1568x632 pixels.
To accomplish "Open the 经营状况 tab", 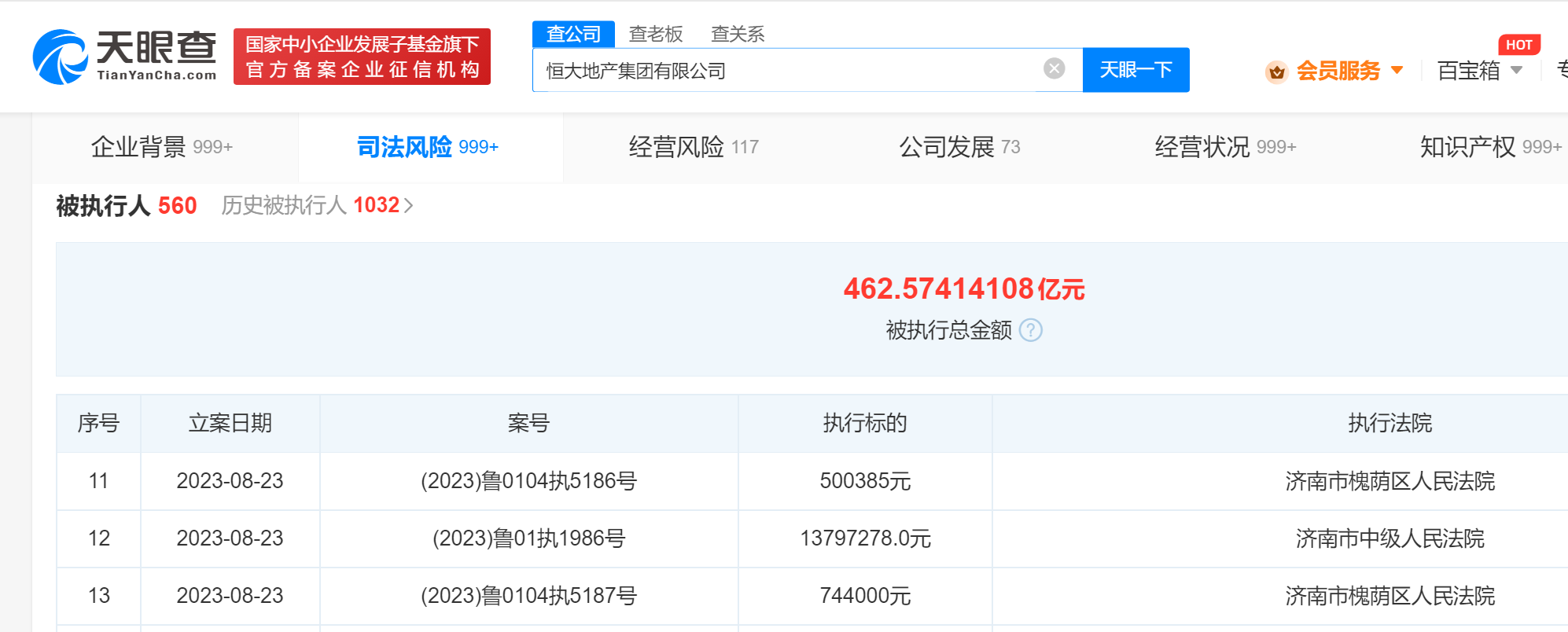I will tap(1225, 147).
